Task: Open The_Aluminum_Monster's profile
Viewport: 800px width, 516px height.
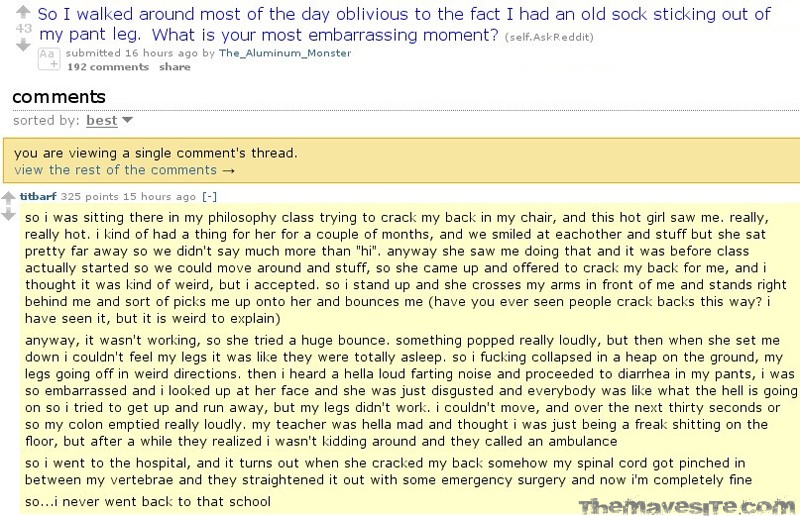Action: 285,53
